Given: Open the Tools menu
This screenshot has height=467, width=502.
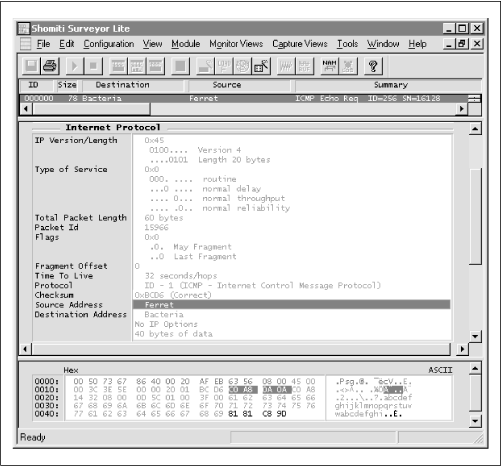Looking at the screenshot, I should click(347, 44).
